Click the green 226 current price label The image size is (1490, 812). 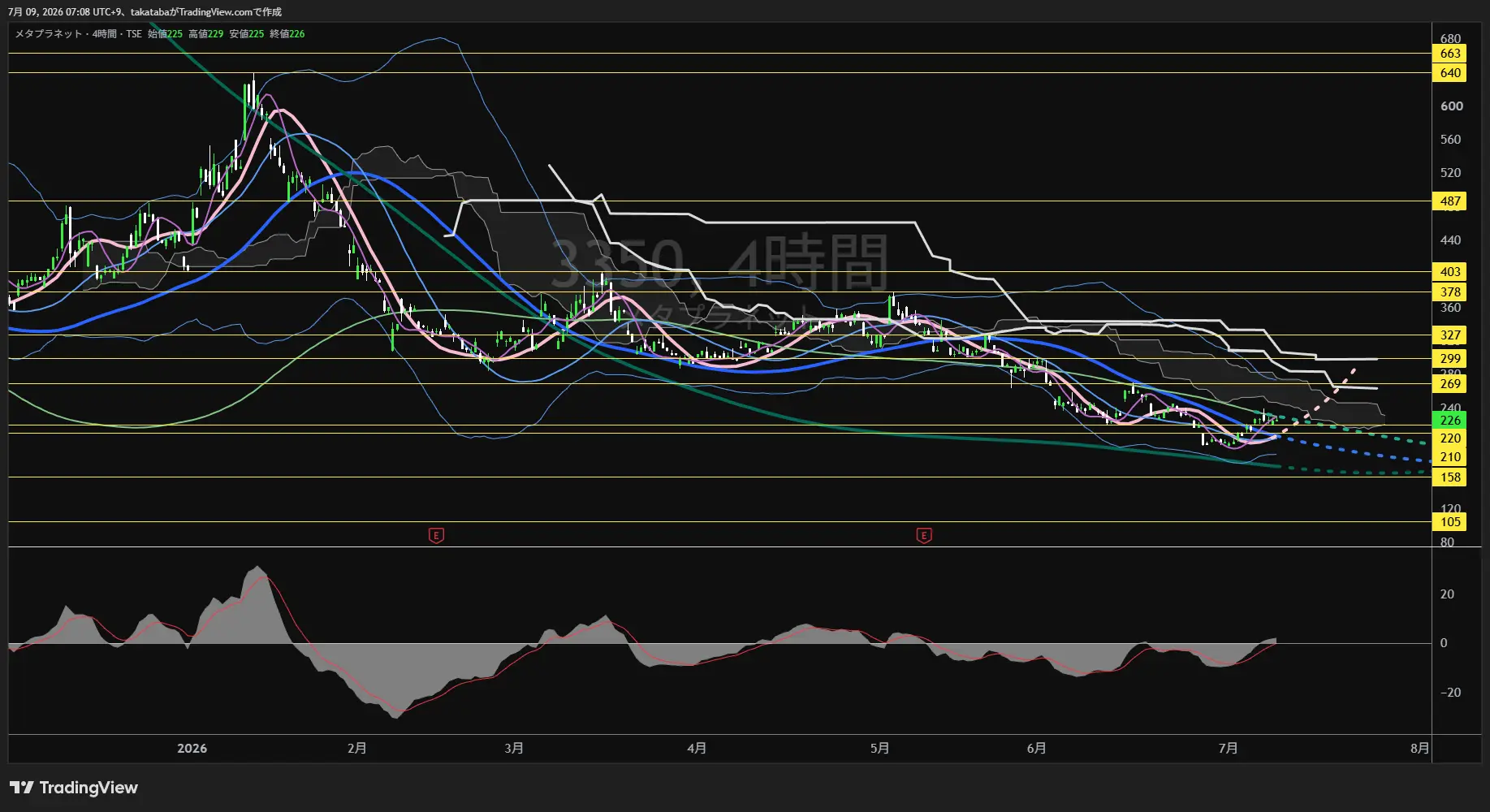(x=1449, y=421)
